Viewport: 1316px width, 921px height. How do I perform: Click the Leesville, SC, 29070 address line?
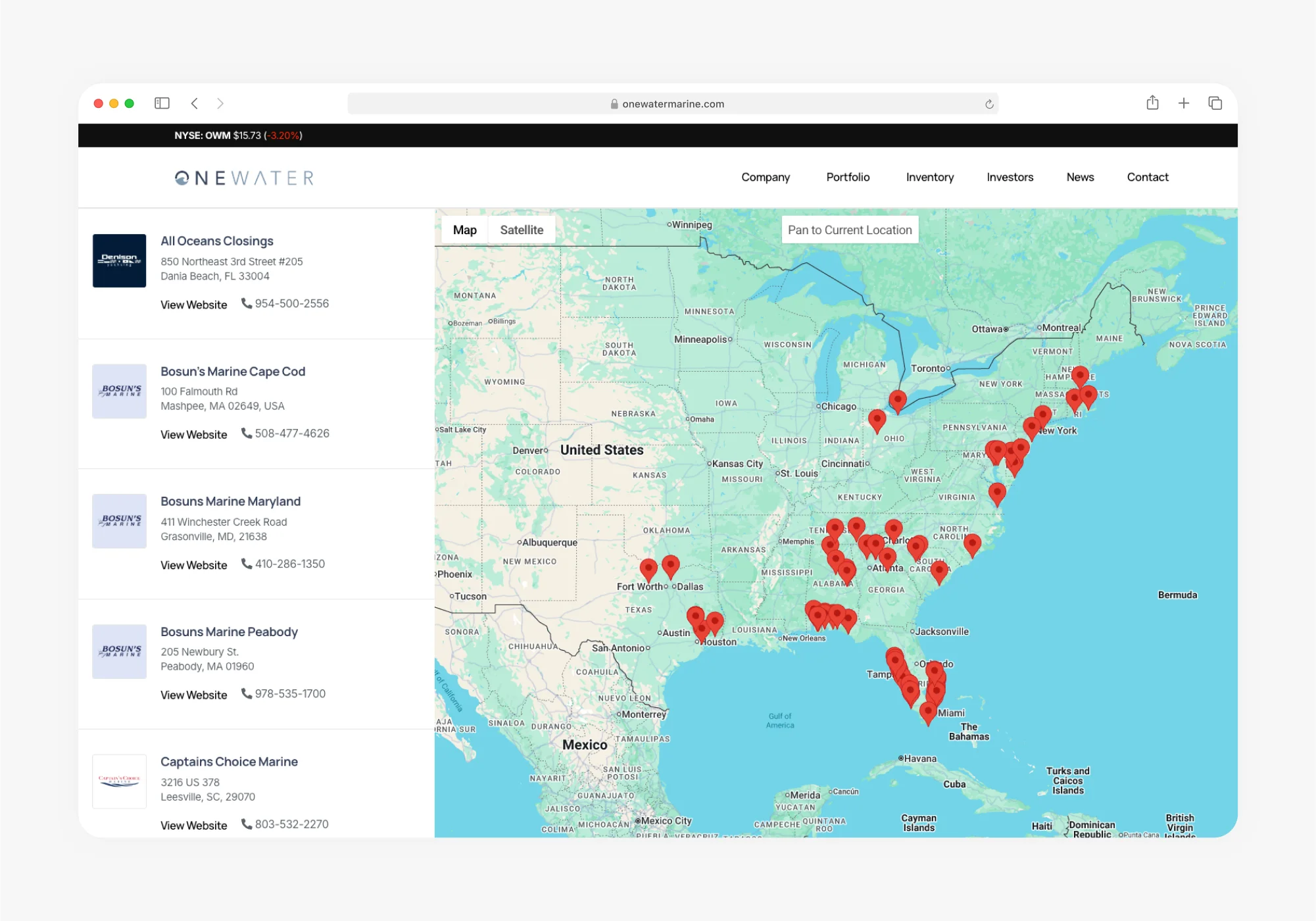(208, 797)
